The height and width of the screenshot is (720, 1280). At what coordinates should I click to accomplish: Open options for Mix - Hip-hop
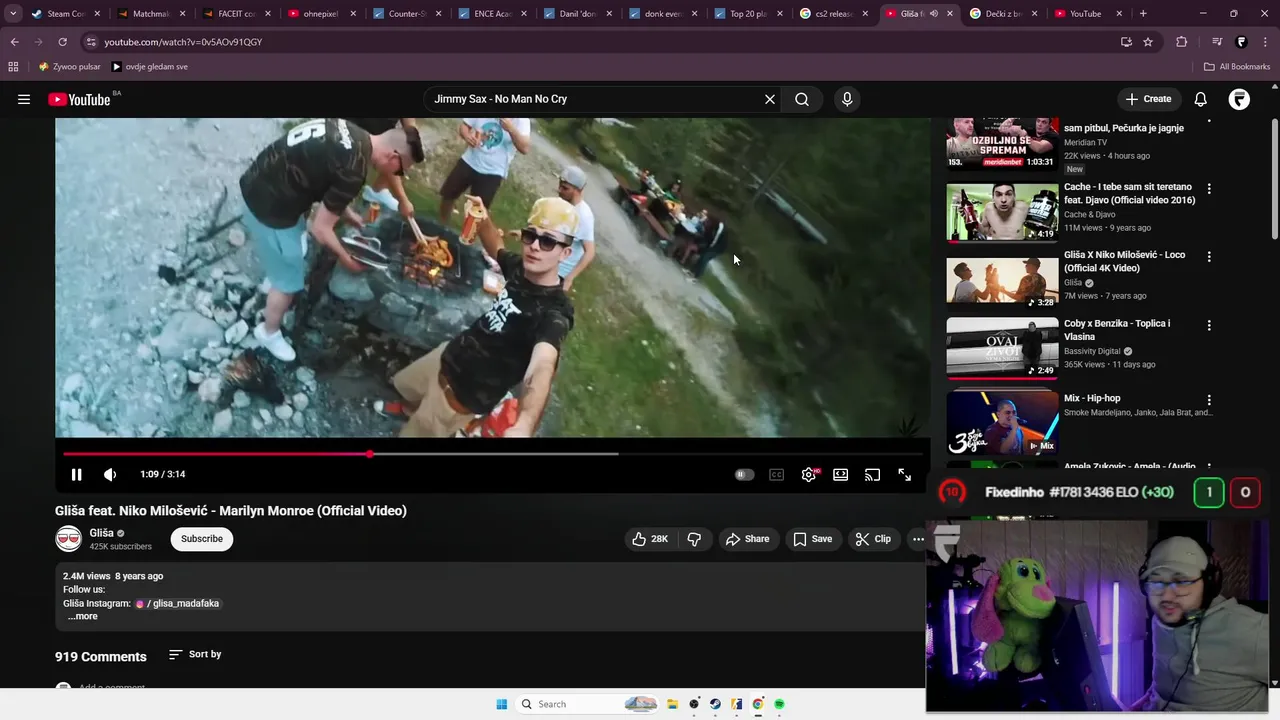(x=1209, y=400)
